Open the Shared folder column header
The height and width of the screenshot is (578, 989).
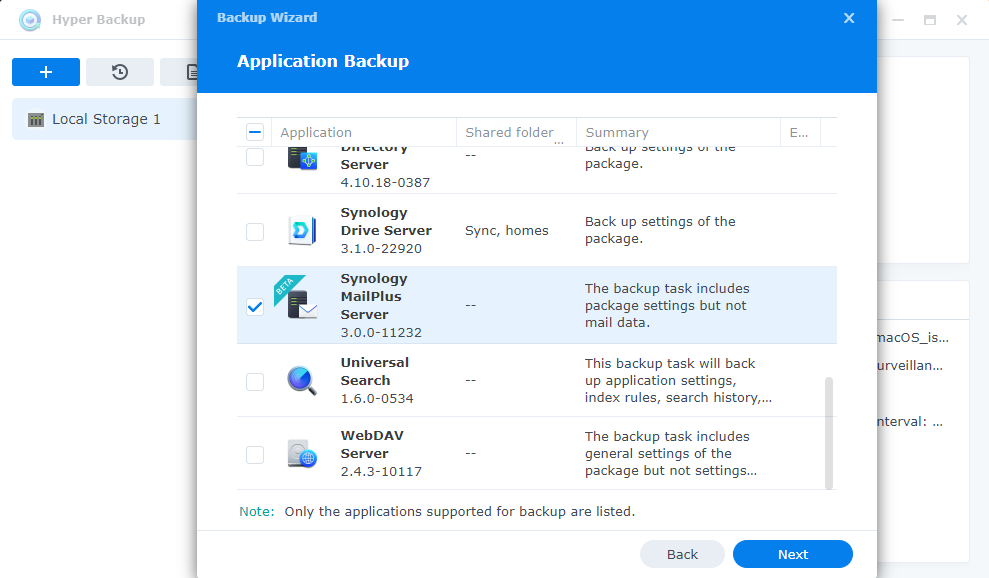509,132
